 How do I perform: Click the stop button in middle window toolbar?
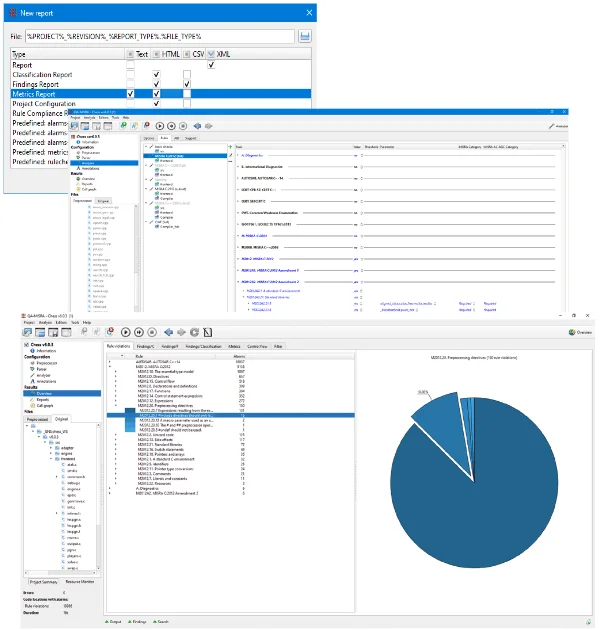coord(183,126)
